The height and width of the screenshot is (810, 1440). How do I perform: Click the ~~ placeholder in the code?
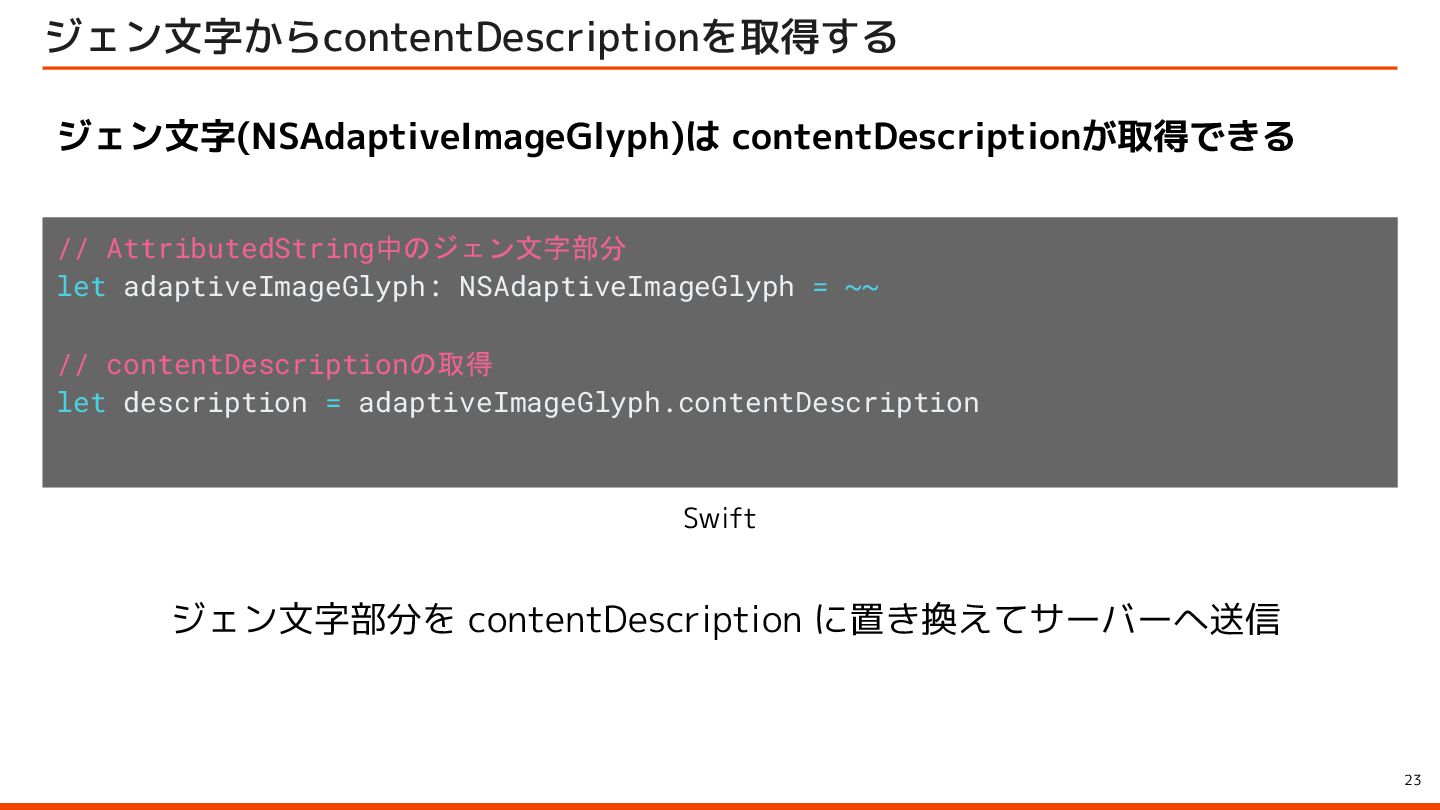click(861, 287)
